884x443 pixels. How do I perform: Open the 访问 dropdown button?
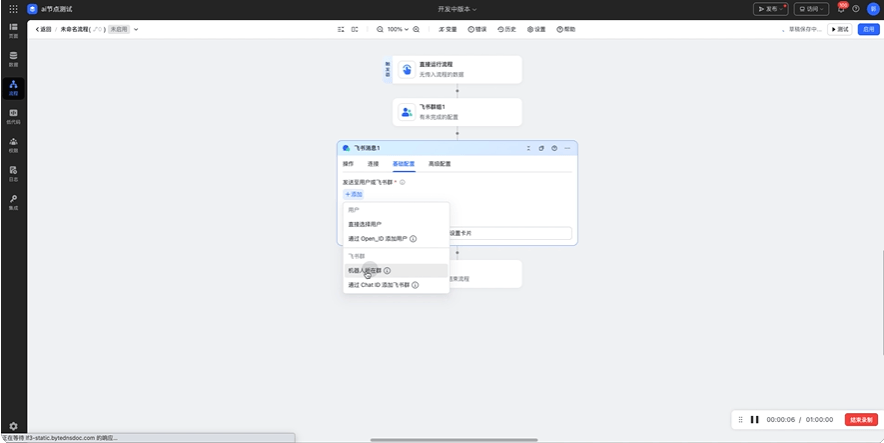click(x=811, y=9)
